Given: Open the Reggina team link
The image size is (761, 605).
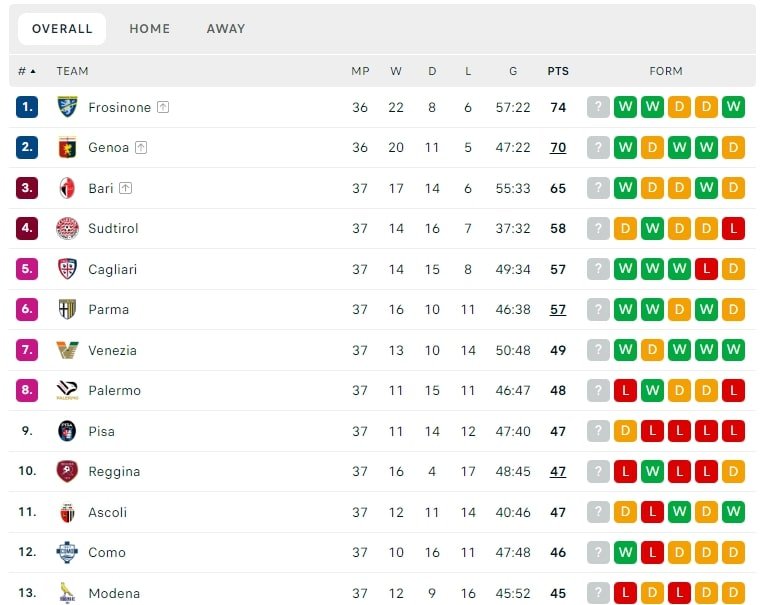Looking at the screenshot, I should 114,471.
